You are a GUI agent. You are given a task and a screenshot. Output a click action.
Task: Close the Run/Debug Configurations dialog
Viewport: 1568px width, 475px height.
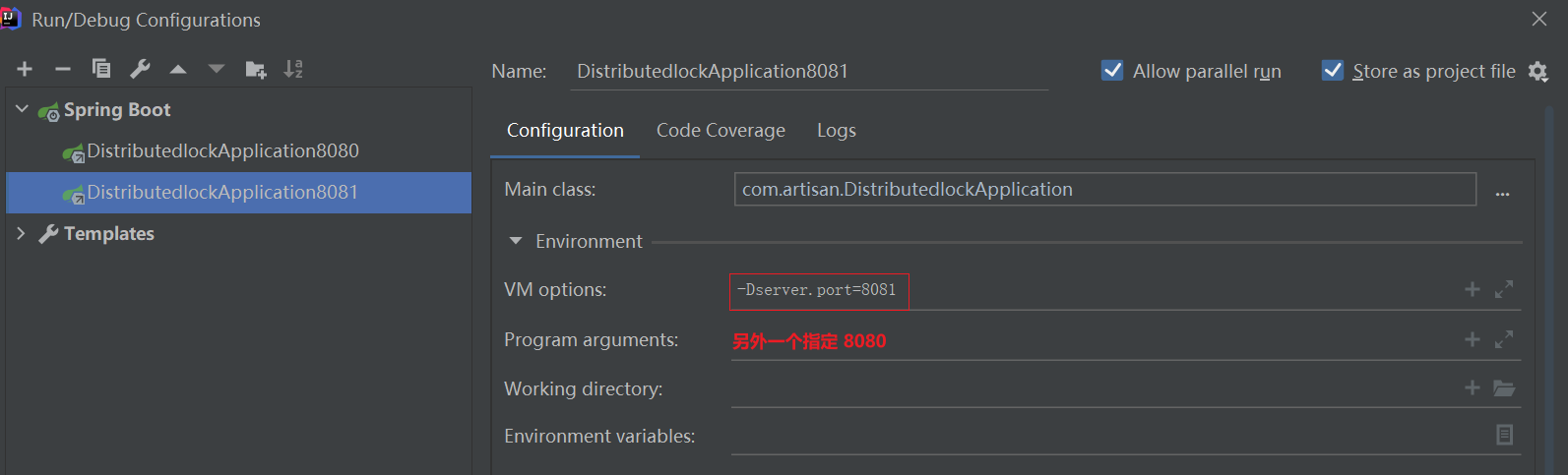coord(1539,19)
